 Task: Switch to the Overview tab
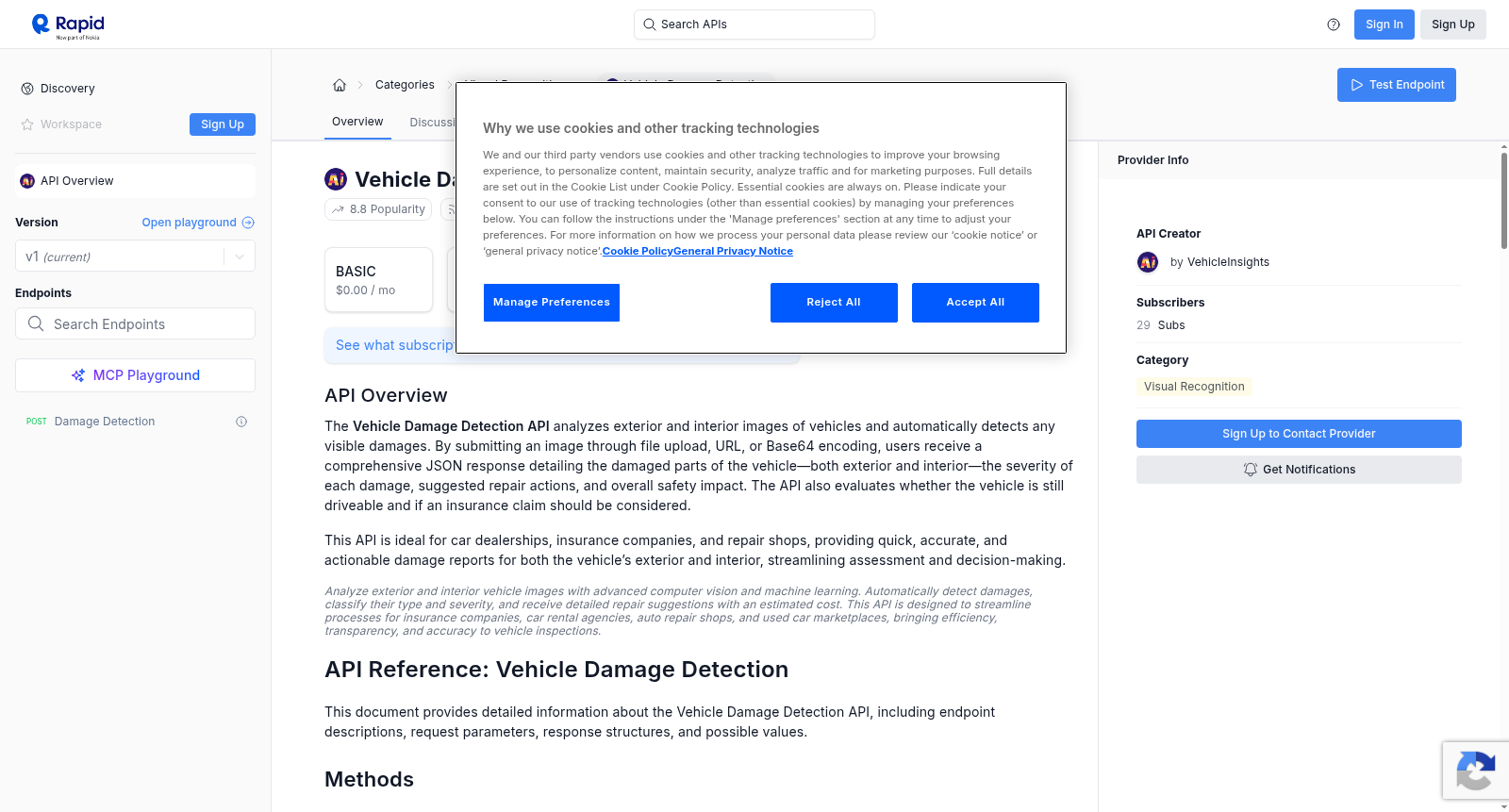pyautogui.click(x=357, y=123)
